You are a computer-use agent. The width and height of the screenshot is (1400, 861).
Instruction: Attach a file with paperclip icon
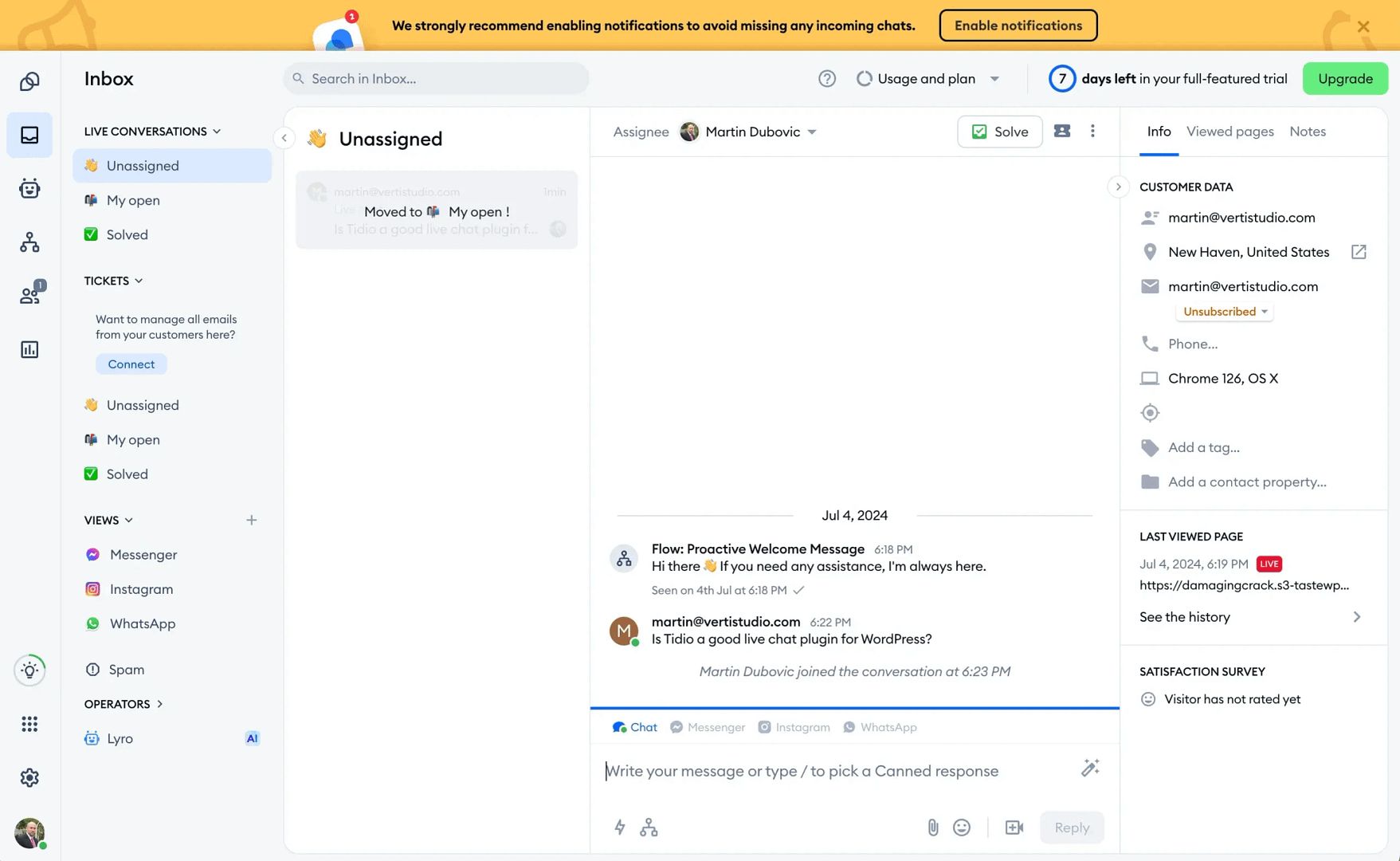(x=933, y=828)
